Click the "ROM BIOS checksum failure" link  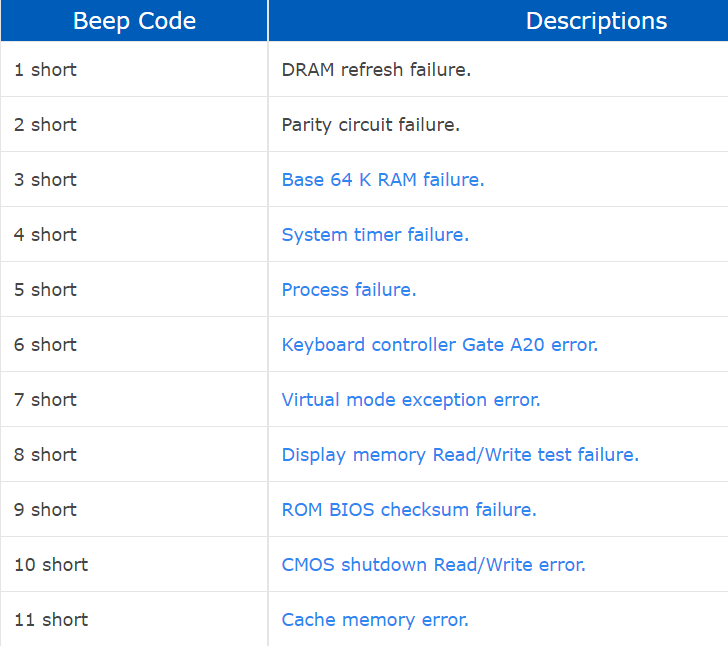coord(408,510)
